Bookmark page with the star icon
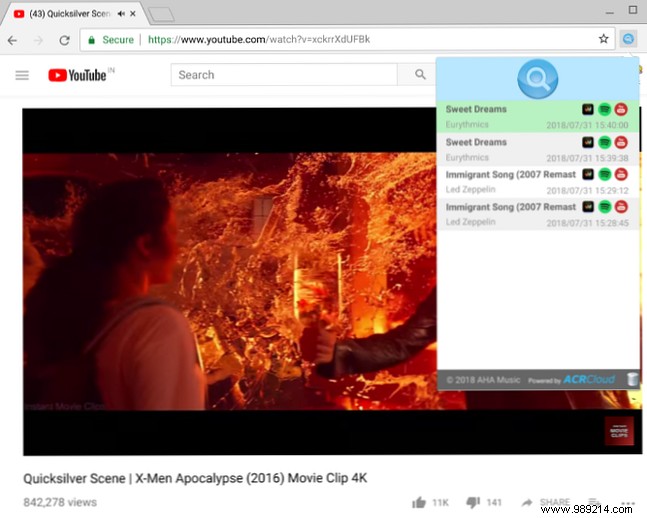Screen dimensions: 647x518 click(x=603, y=39)
